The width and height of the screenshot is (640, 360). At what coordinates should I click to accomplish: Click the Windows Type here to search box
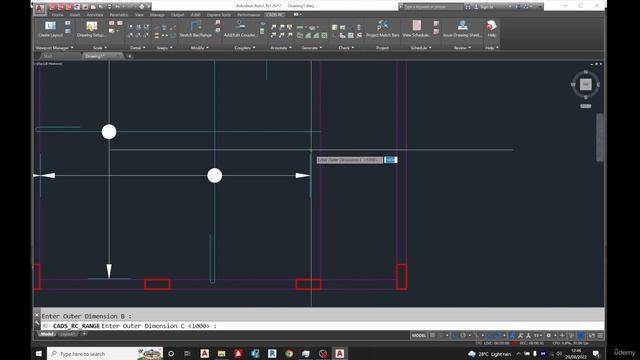tap(105, 353)
